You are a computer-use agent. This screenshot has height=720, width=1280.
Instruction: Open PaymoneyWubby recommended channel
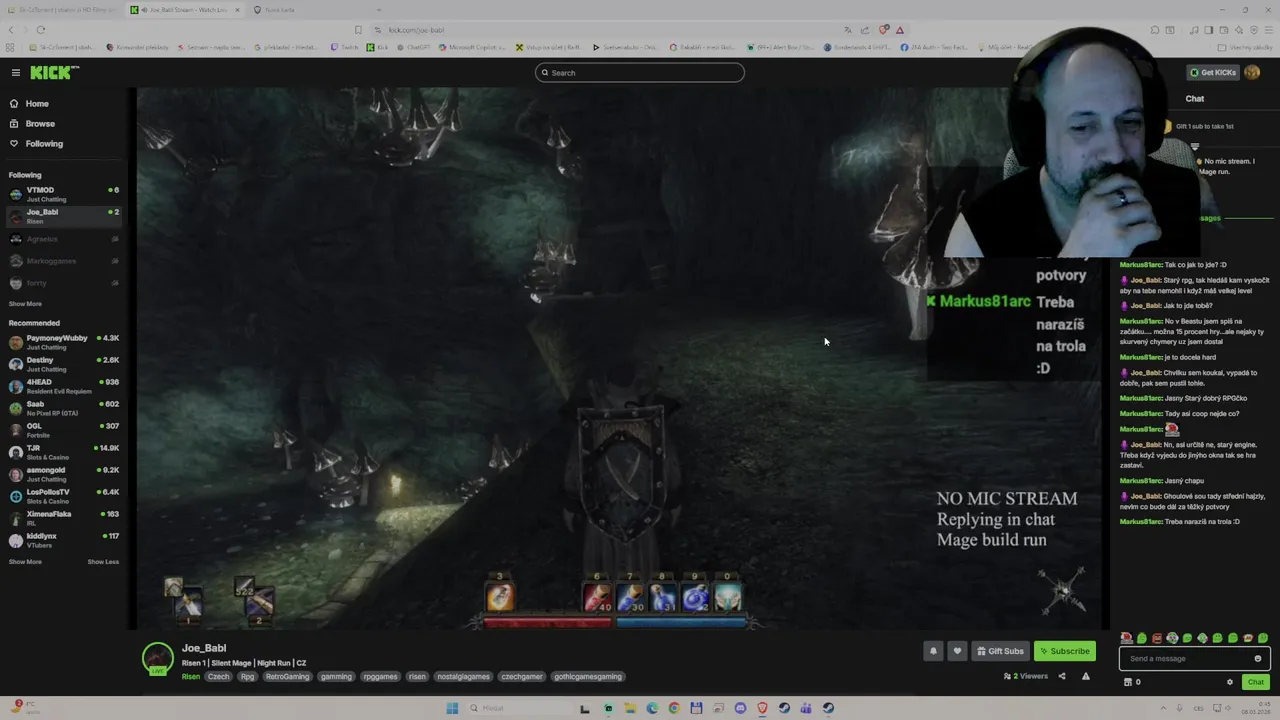(64, 342)
